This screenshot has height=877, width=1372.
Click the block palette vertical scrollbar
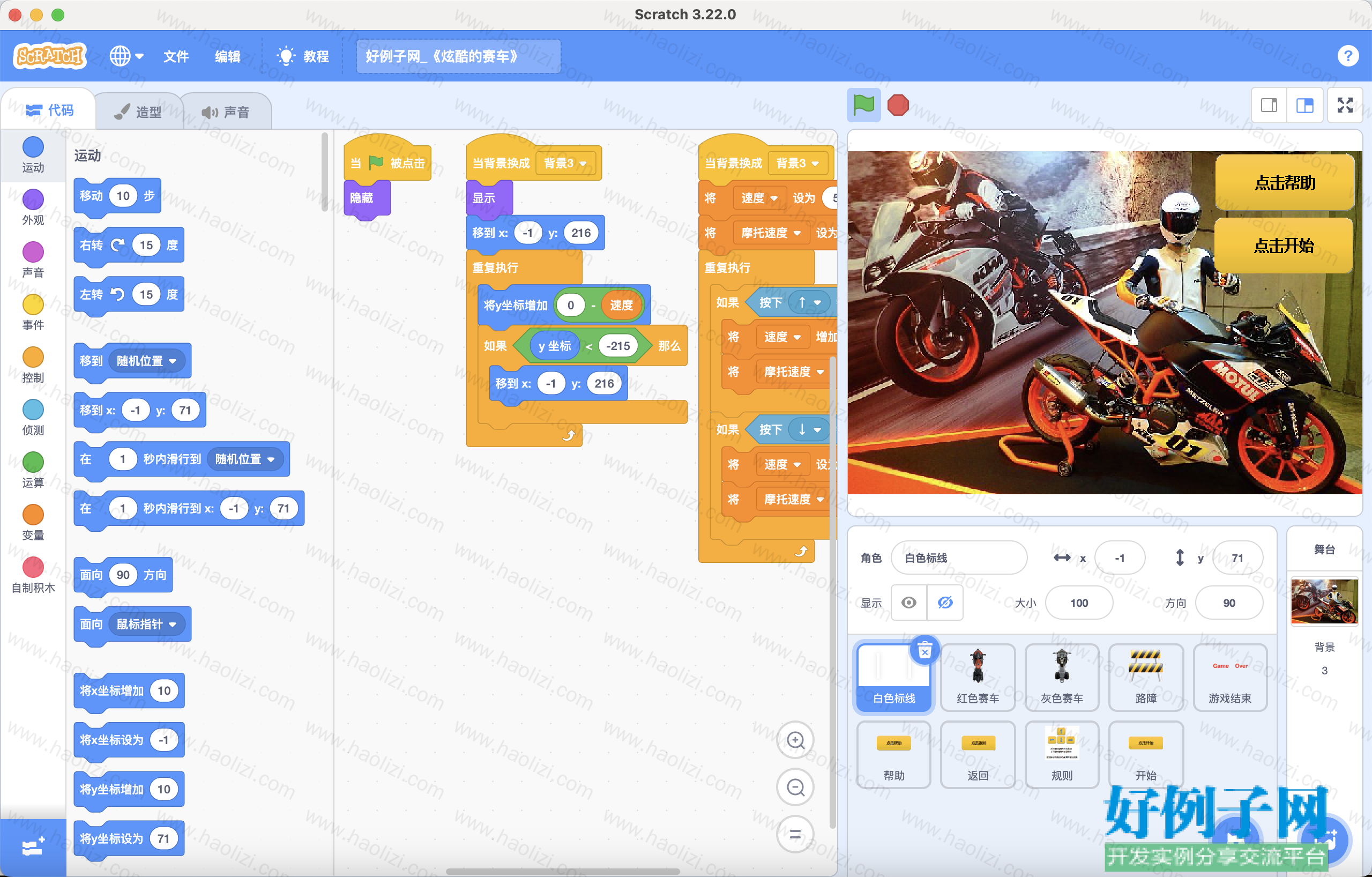[x=324, y=171]
